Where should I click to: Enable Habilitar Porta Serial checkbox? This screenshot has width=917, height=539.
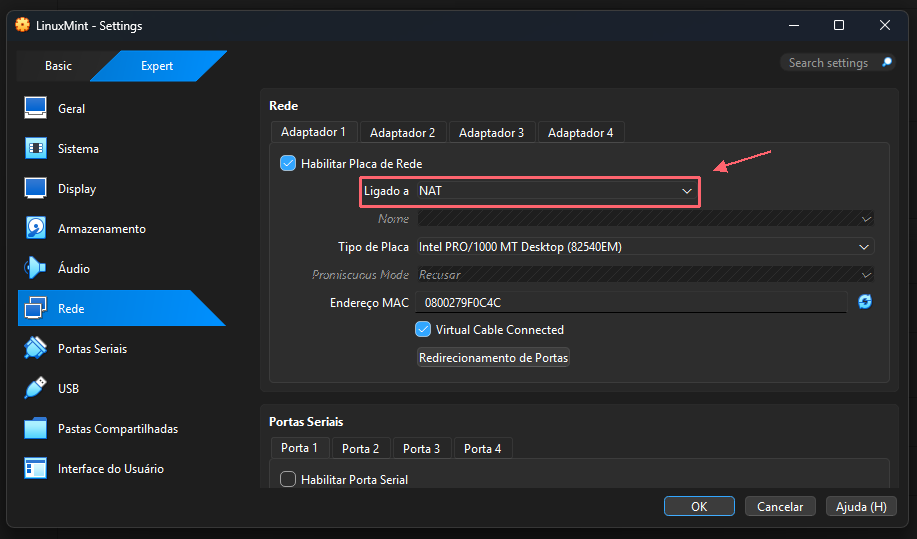[x=288, y=479]
